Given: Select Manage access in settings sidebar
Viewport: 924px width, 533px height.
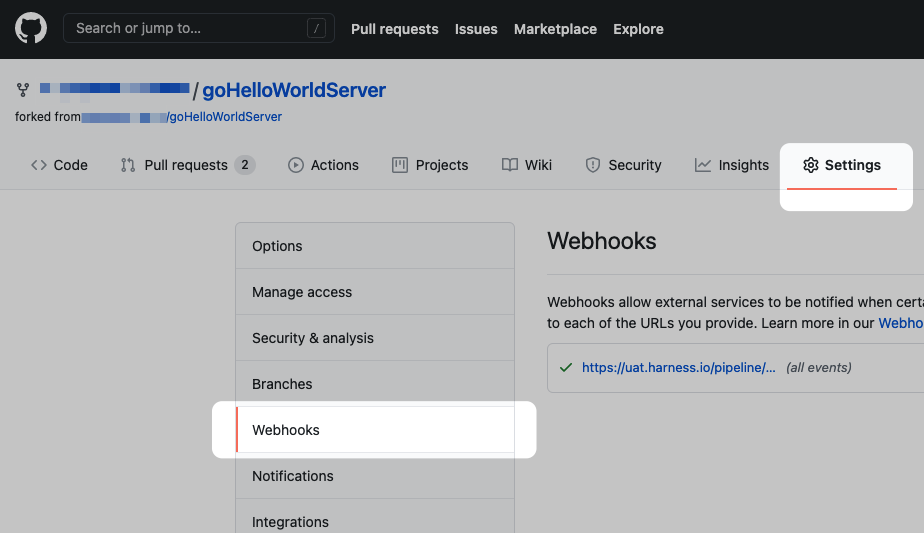Looking at the screenshot, I should (302, 292).
